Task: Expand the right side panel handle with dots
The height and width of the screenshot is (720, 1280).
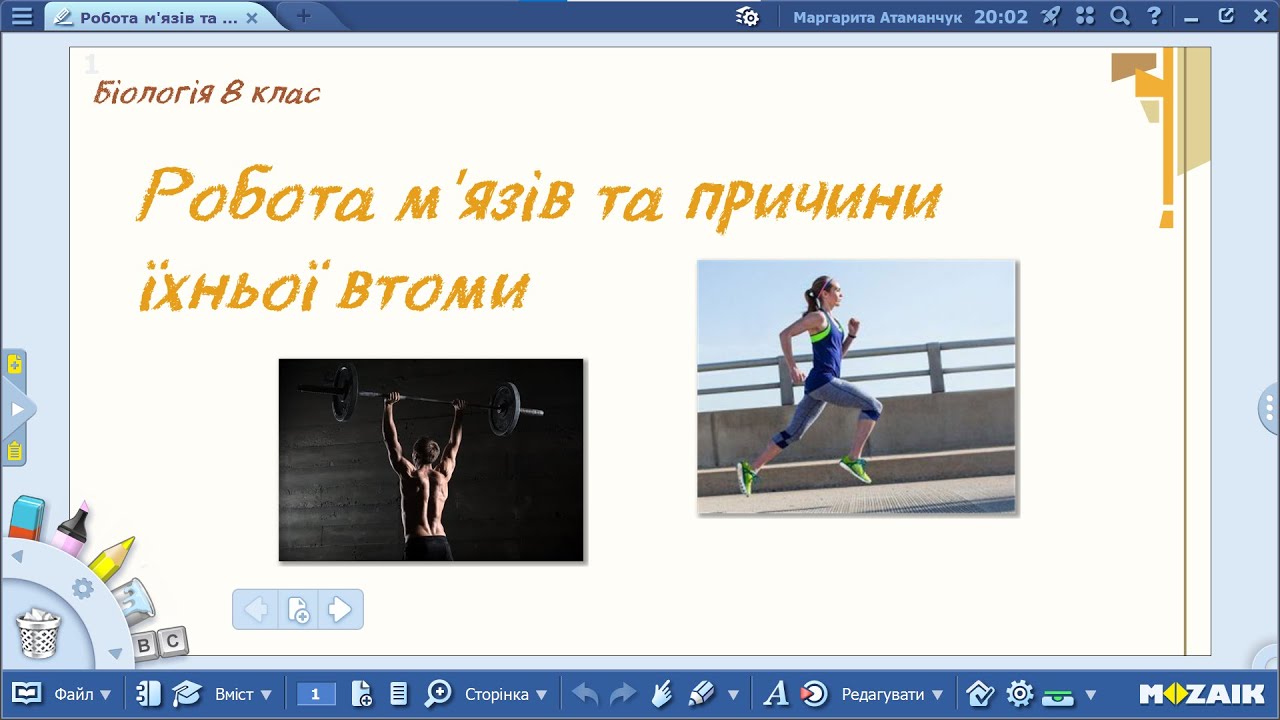Action: coord(1269,409)
